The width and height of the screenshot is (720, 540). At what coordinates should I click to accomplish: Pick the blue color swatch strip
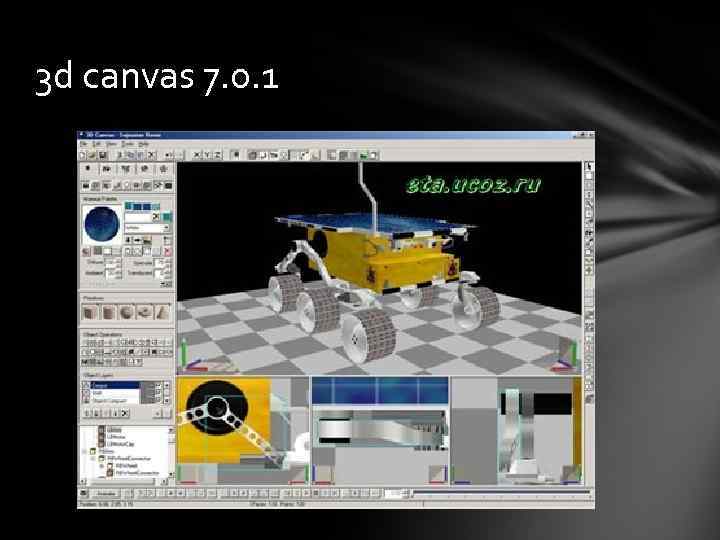coord(142,207)
